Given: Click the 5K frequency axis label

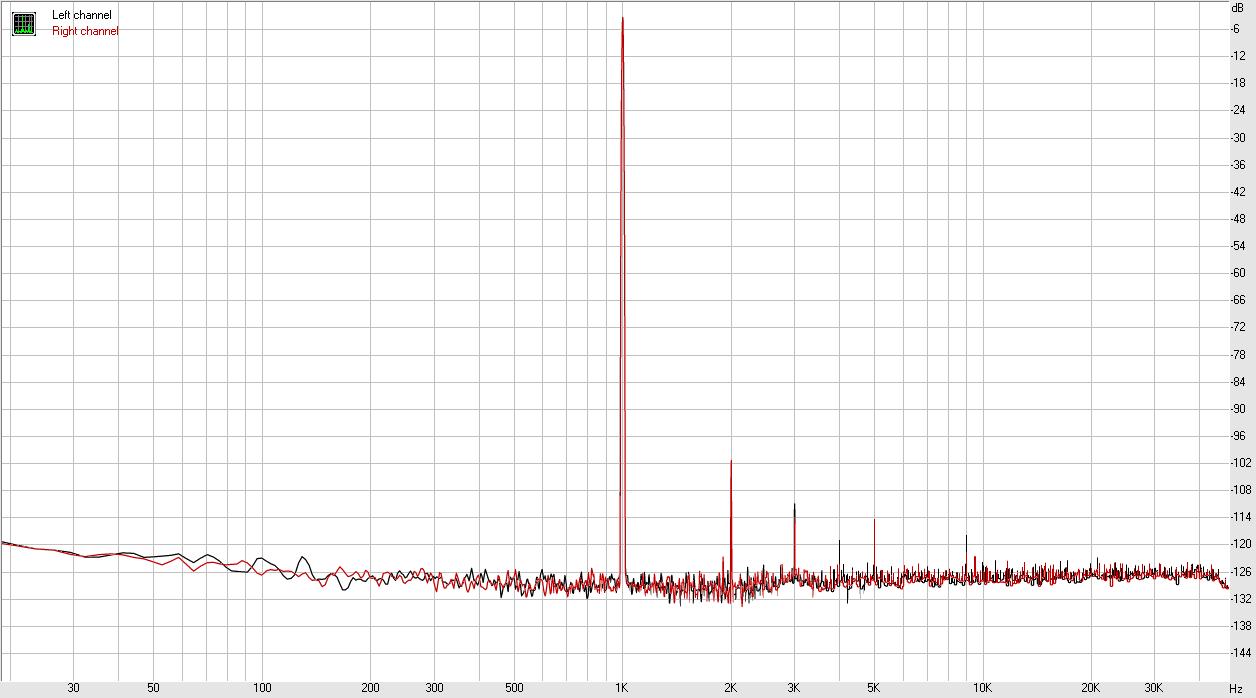Looking at the screenshot, I should 874,688.
